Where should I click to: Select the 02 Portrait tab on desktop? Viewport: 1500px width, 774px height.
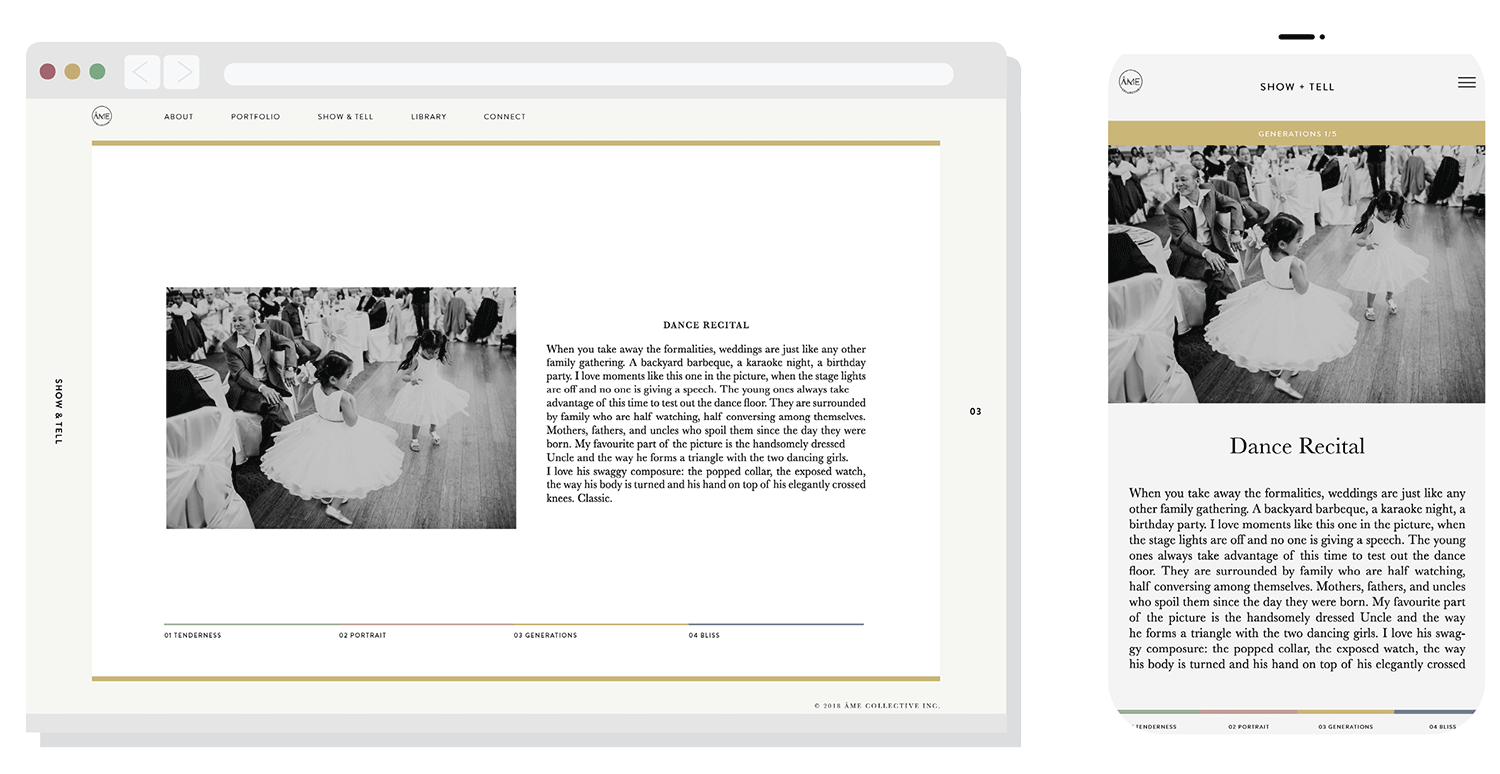(362, 635)
